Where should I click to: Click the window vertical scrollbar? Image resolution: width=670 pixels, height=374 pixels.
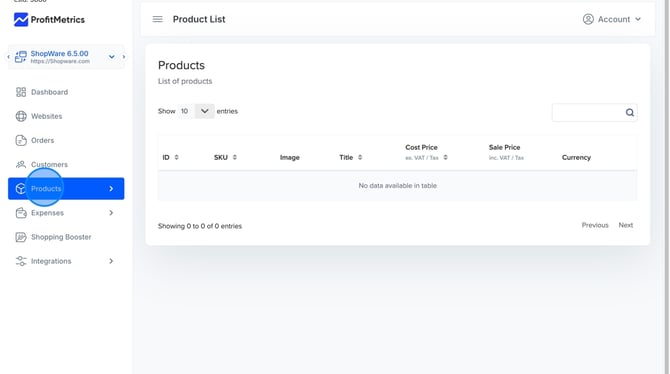667,187
